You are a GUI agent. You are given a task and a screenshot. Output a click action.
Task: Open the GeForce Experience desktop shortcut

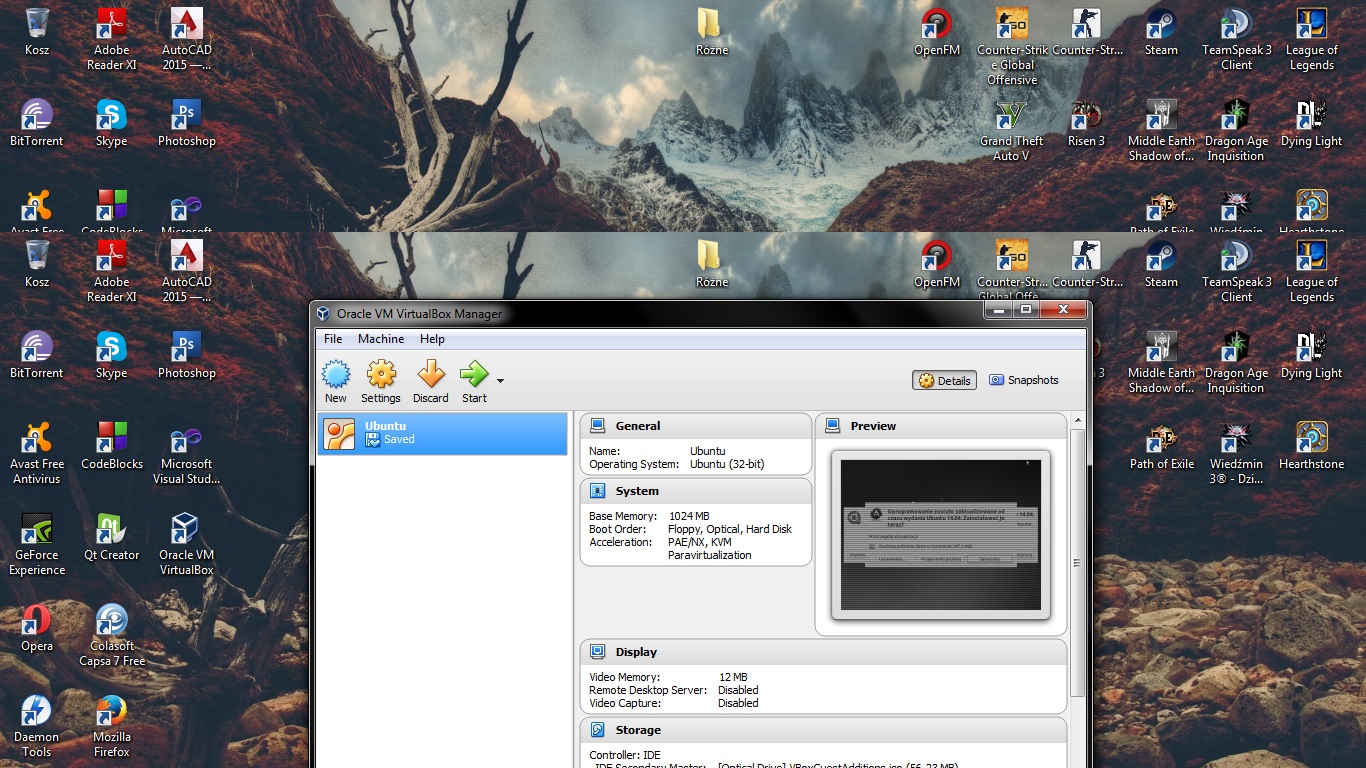pos(37,545)
